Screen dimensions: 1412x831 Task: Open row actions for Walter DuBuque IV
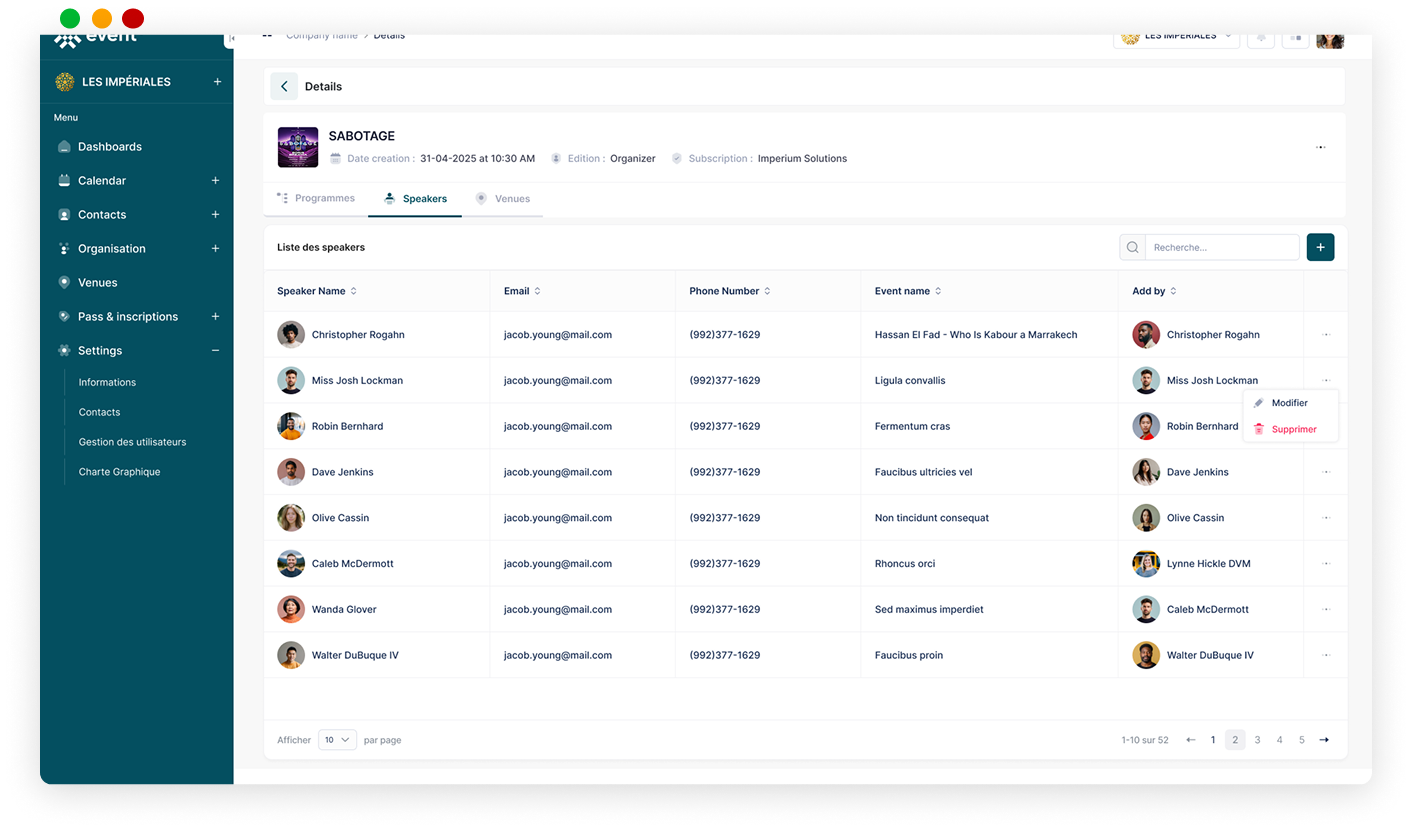(1326, 656)
